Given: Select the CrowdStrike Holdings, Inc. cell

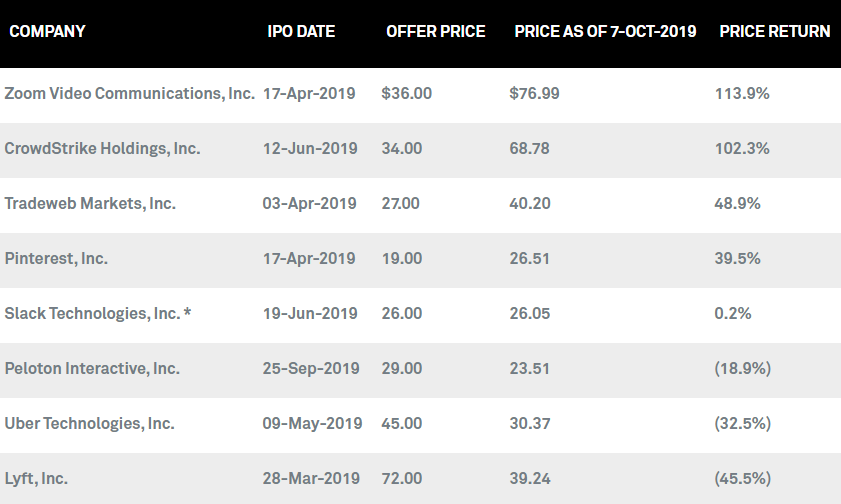Looking at the screenshot, I should point(102,149).
